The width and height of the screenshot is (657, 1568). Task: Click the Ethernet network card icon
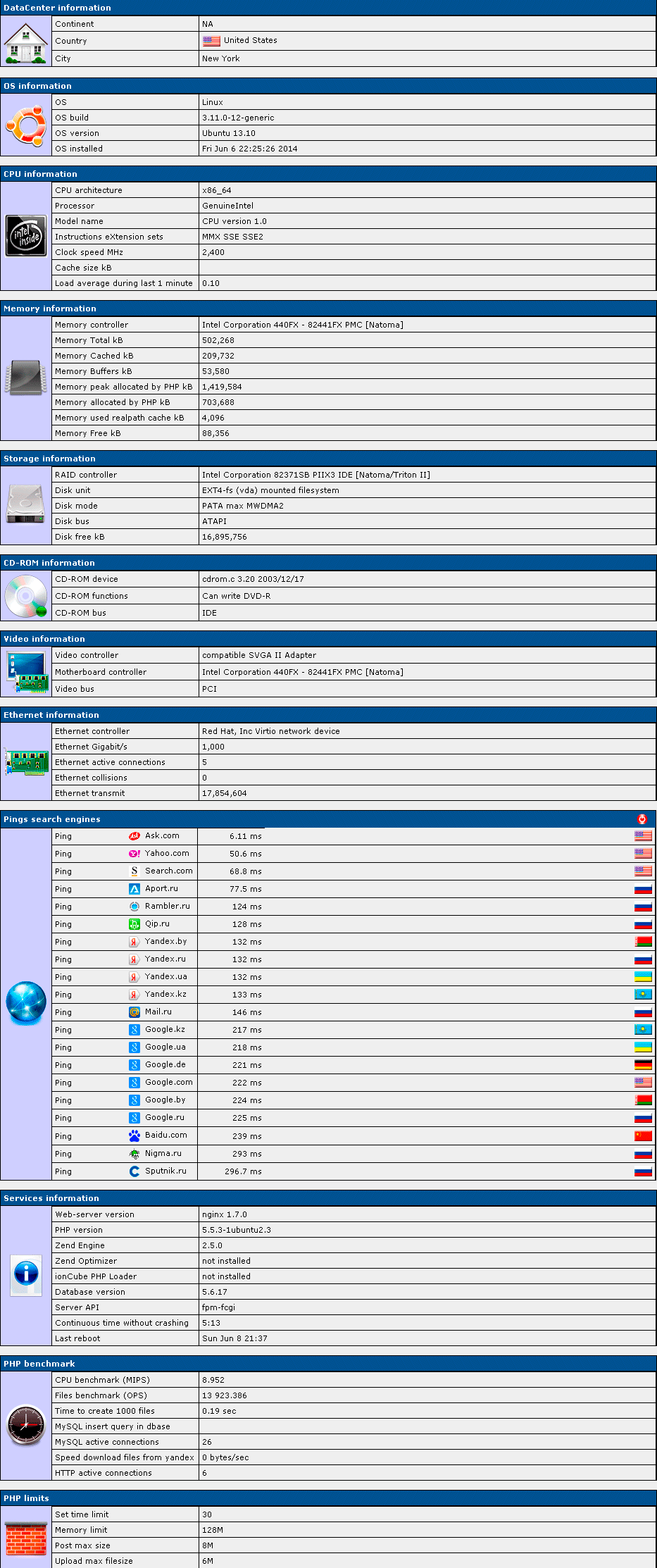click(26, 762)
